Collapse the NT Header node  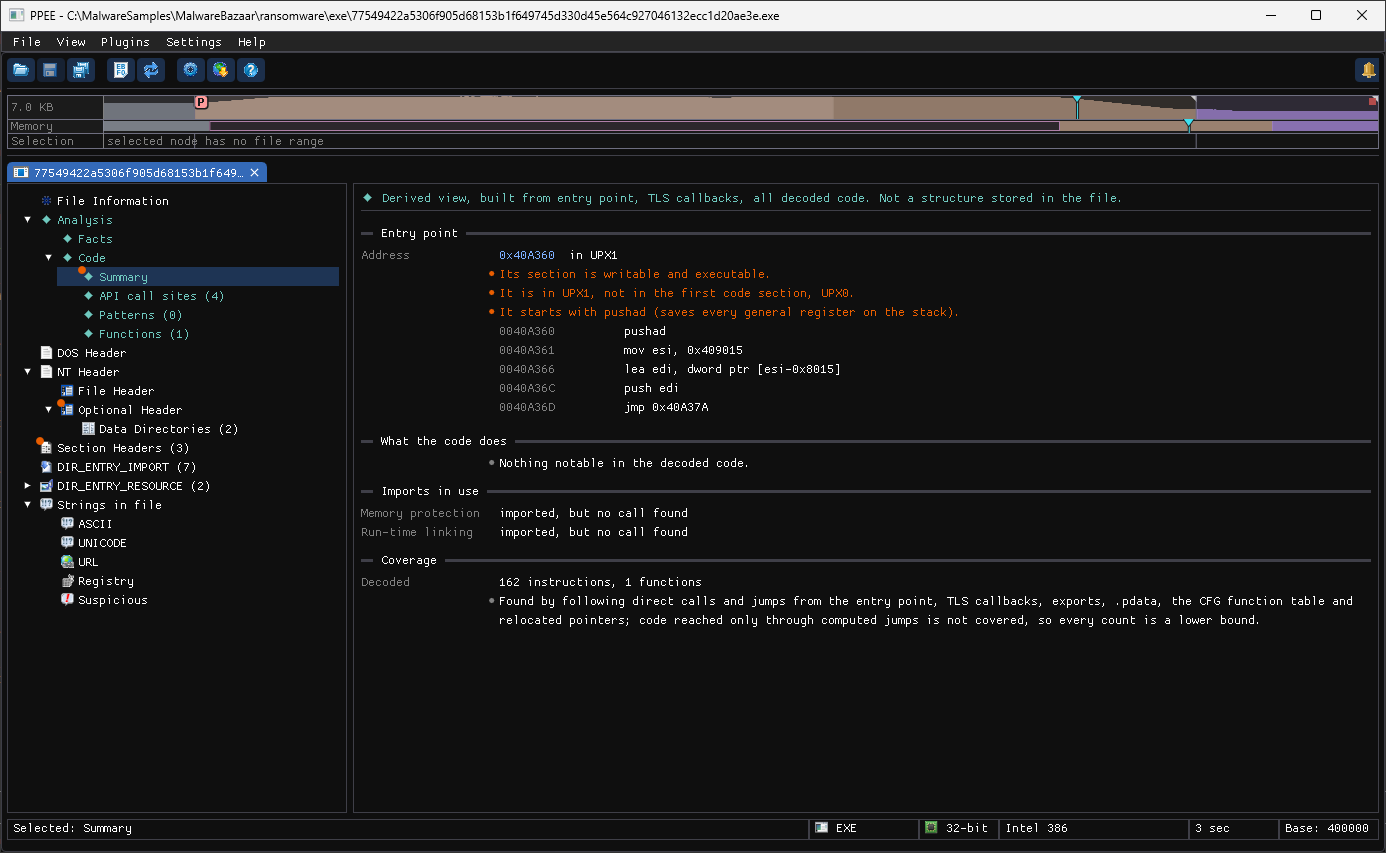[x=28, y=372]
